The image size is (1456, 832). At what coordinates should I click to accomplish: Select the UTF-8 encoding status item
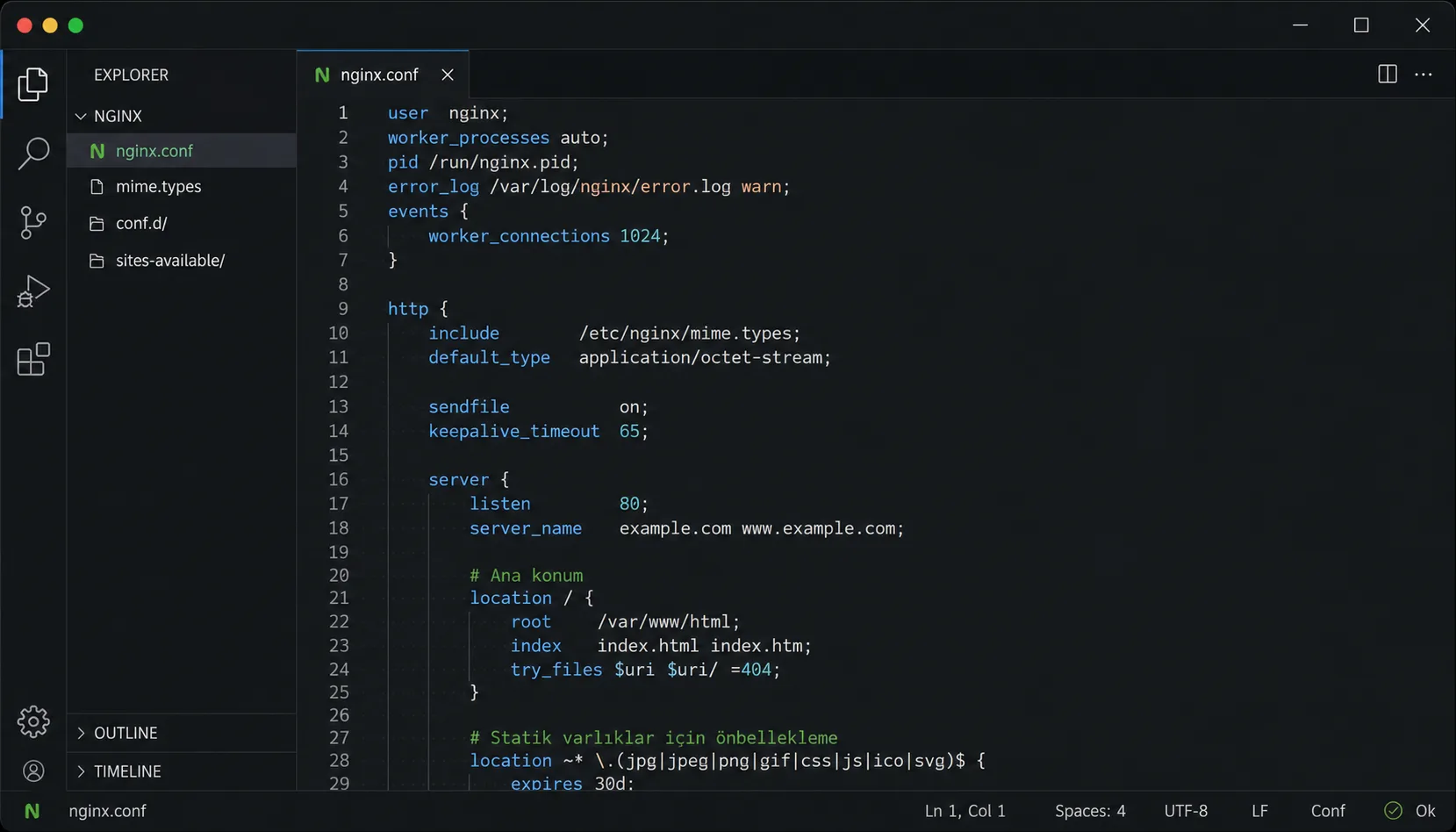click(1186, 811)
